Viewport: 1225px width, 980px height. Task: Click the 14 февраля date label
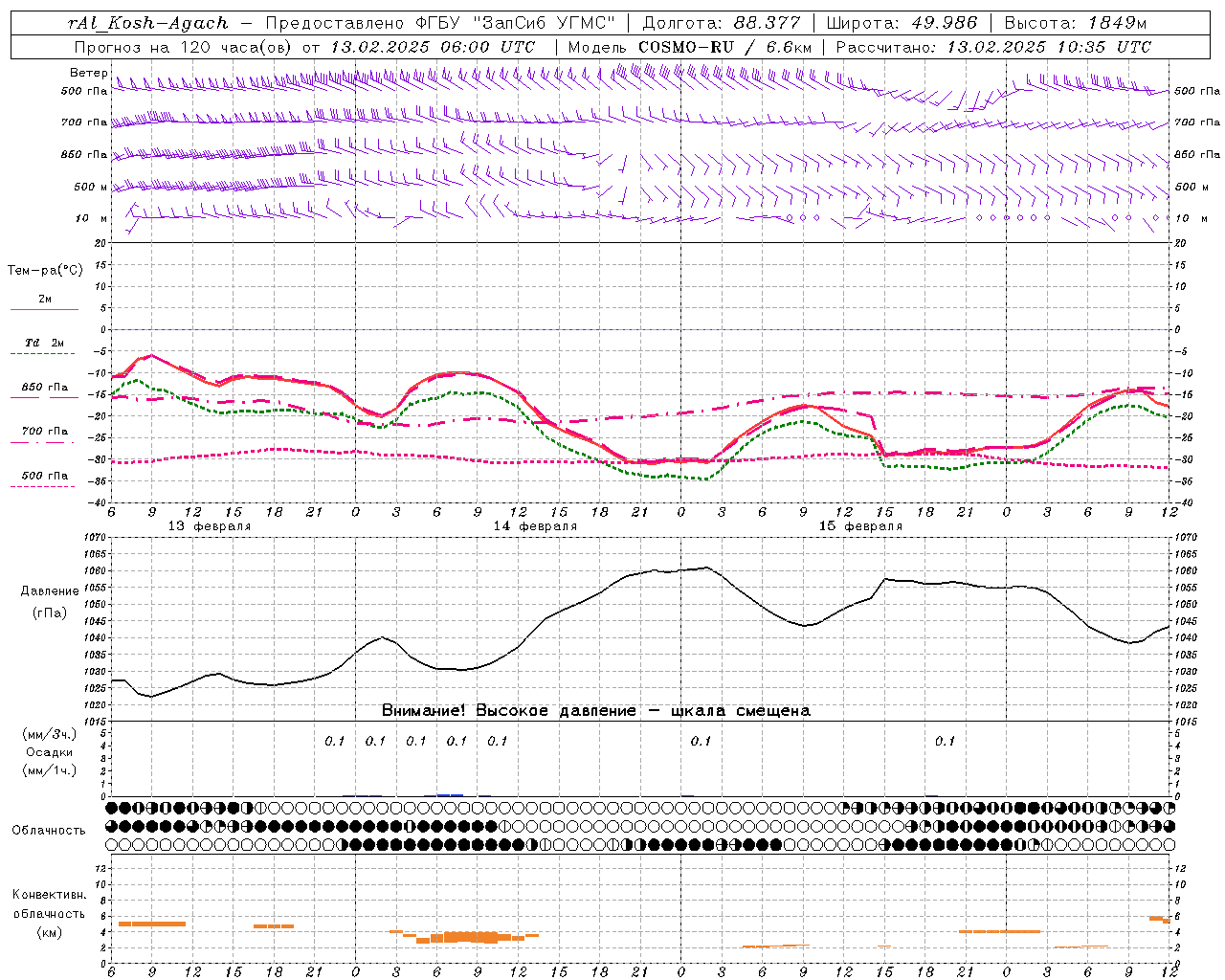tap(535, 526)
